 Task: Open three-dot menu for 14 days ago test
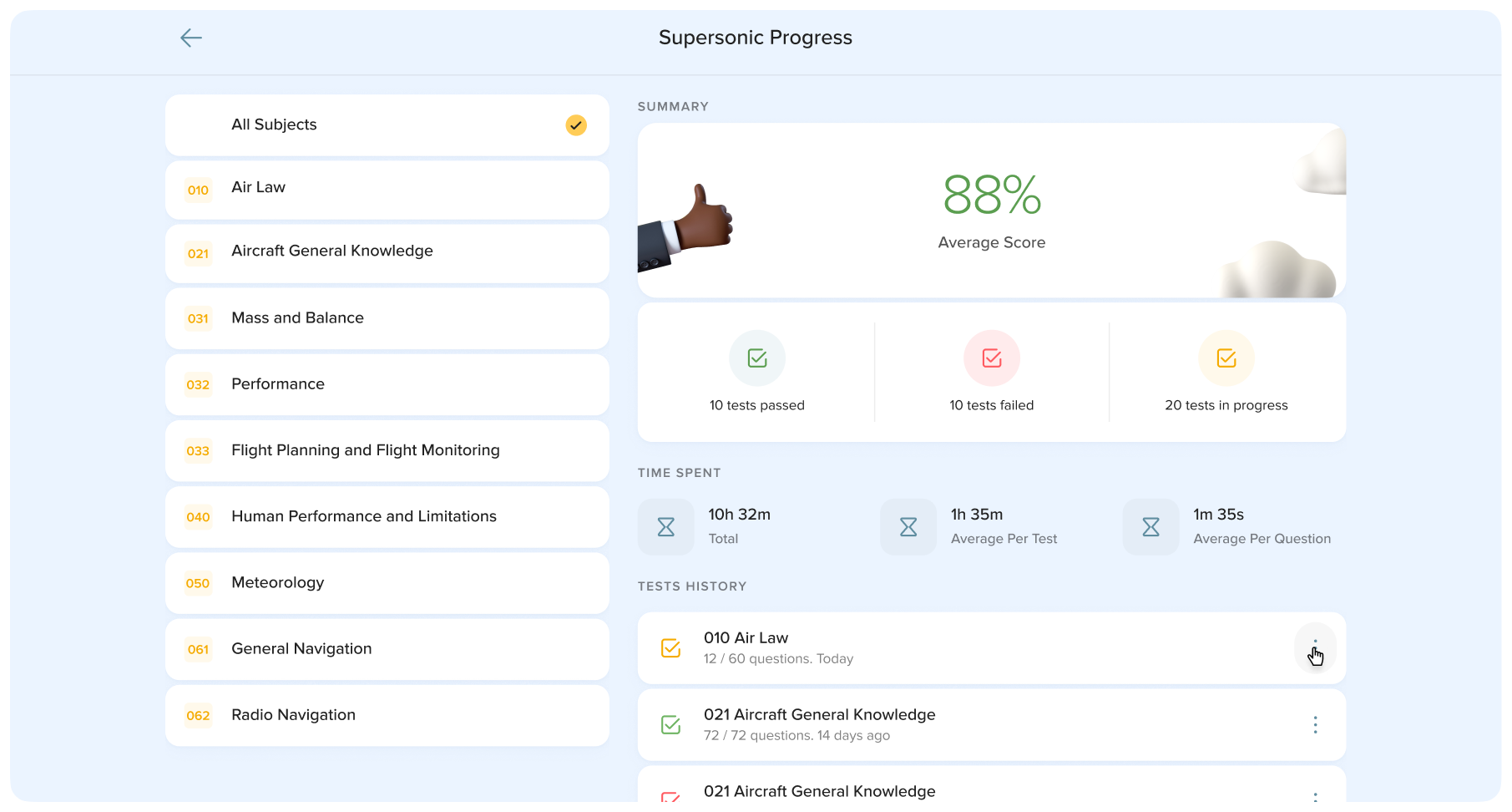pyautogui.click(x=1315, y=725)
